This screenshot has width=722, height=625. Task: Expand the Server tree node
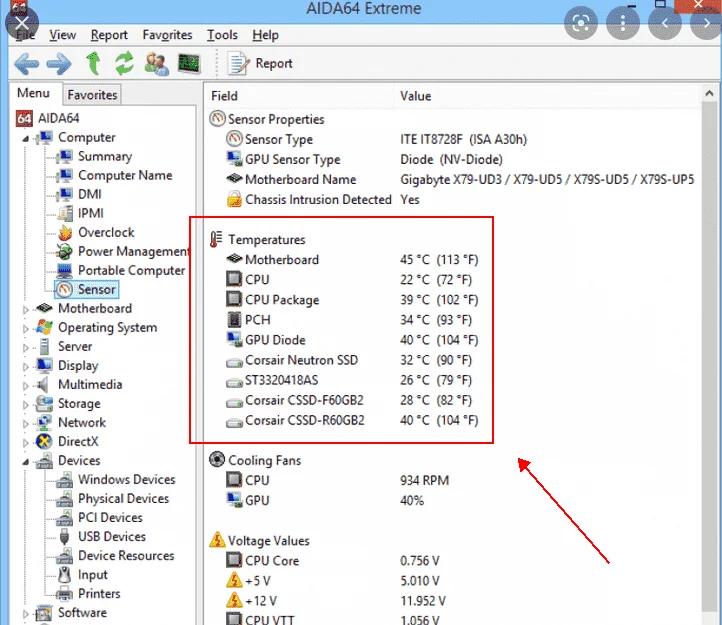tap(26, 348)
